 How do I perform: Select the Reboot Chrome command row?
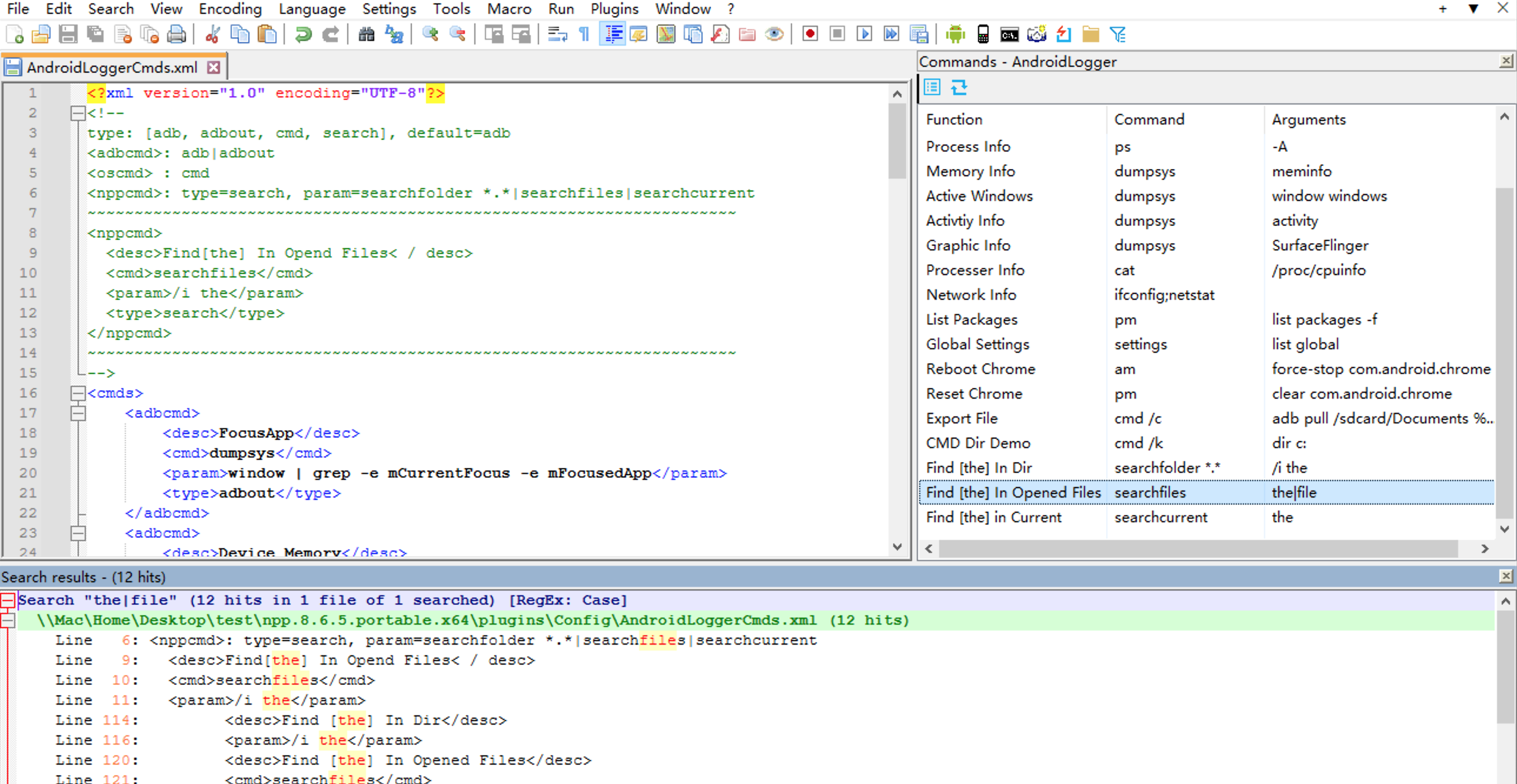[x=980, y=369]
